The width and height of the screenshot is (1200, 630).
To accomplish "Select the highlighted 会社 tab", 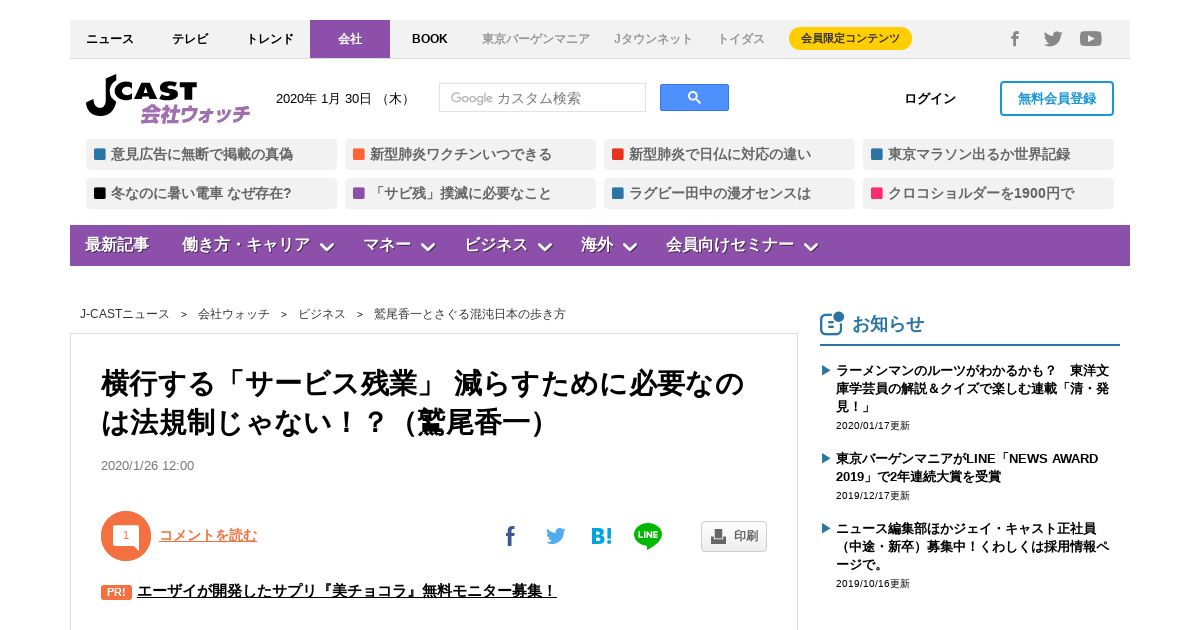I will 350,39.
